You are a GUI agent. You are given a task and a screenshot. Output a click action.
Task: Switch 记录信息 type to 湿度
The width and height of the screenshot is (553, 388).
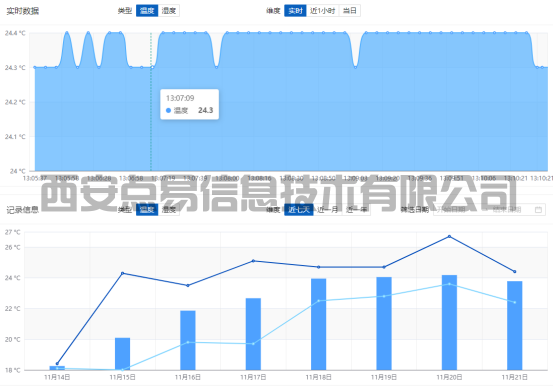tap(169, 210)
